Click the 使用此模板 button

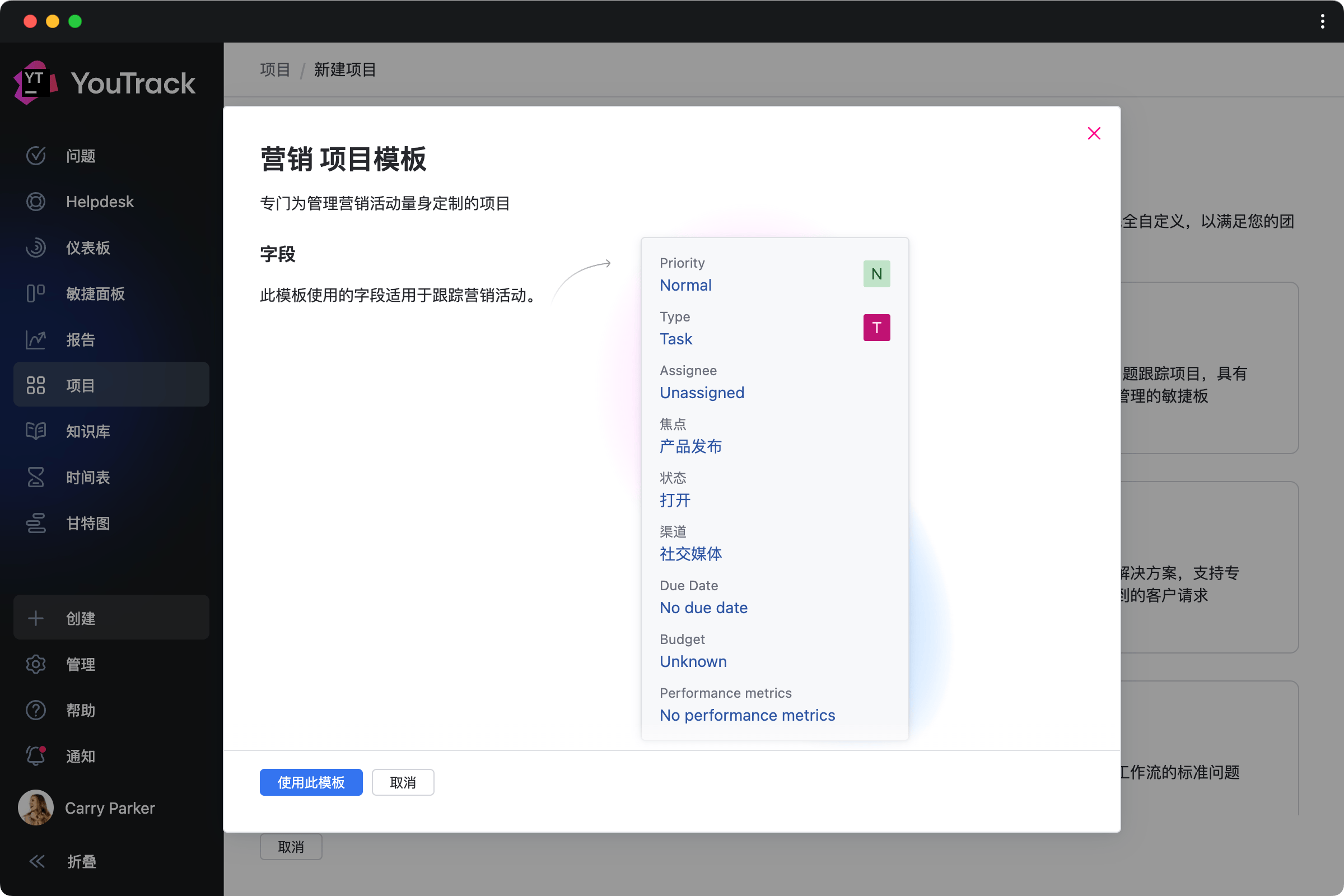coord(311,782)
